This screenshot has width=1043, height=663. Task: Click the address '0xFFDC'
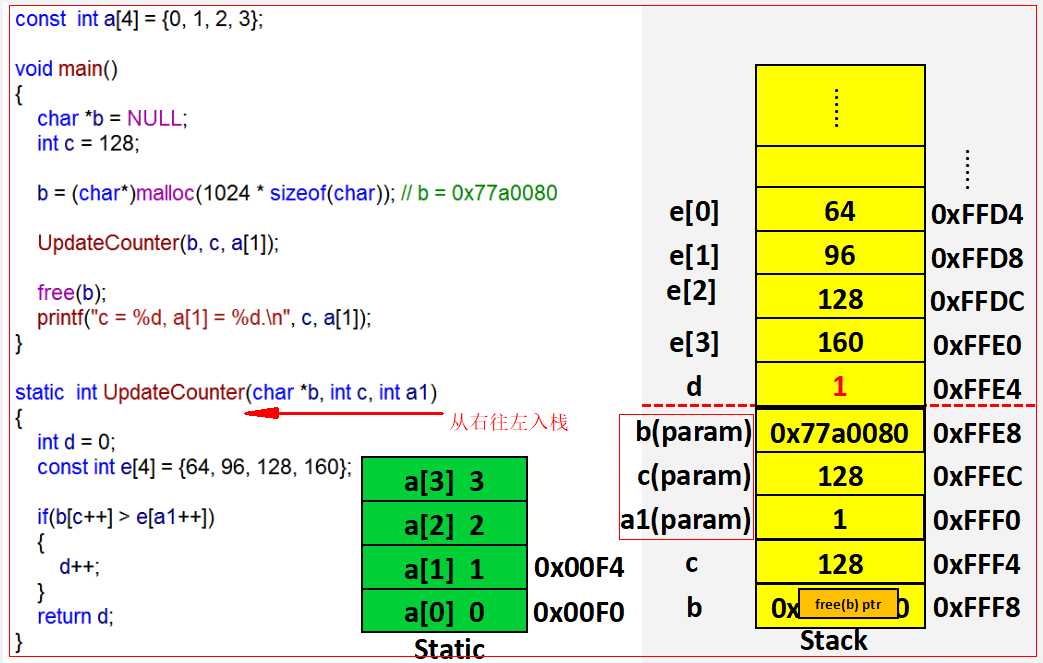pyautogui.click(x=977, y=301)
